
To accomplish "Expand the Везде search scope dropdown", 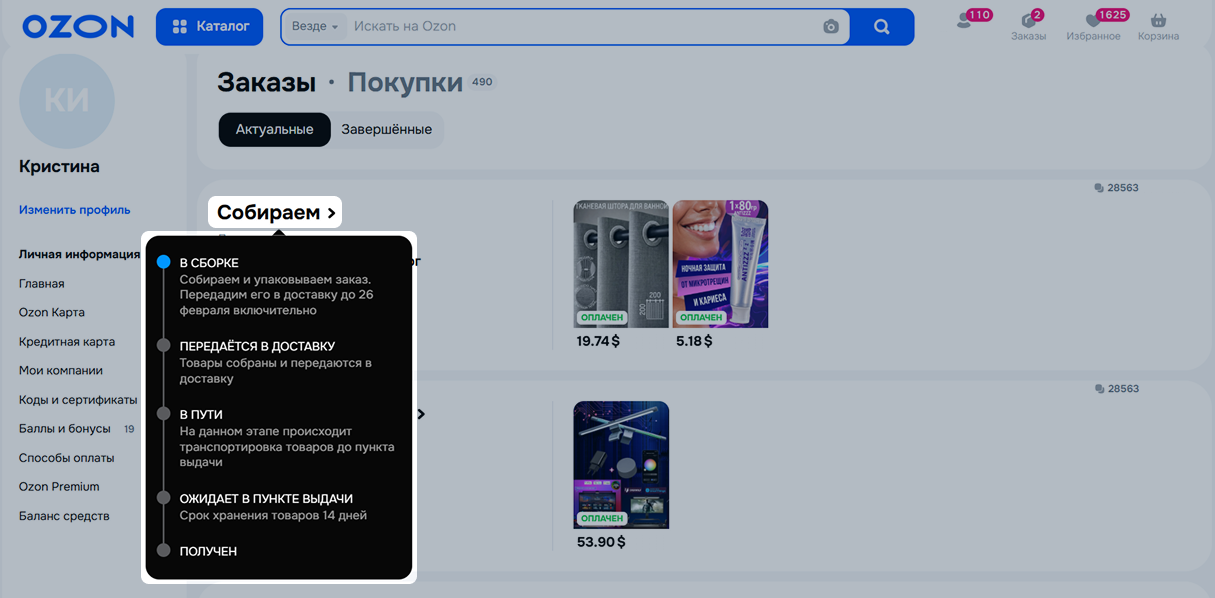I will click(315, 27).
